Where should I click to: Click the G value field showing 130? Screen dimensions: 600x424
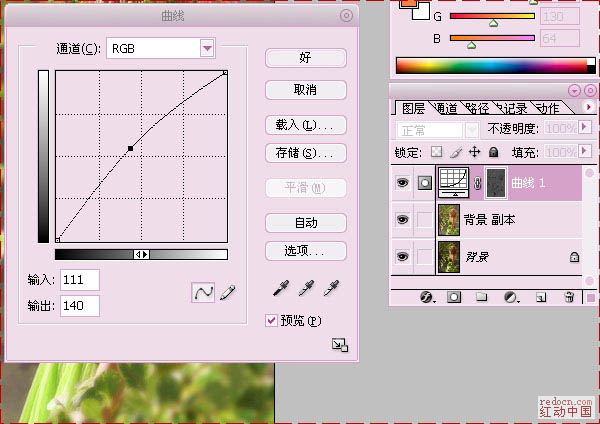click(559, 16)
